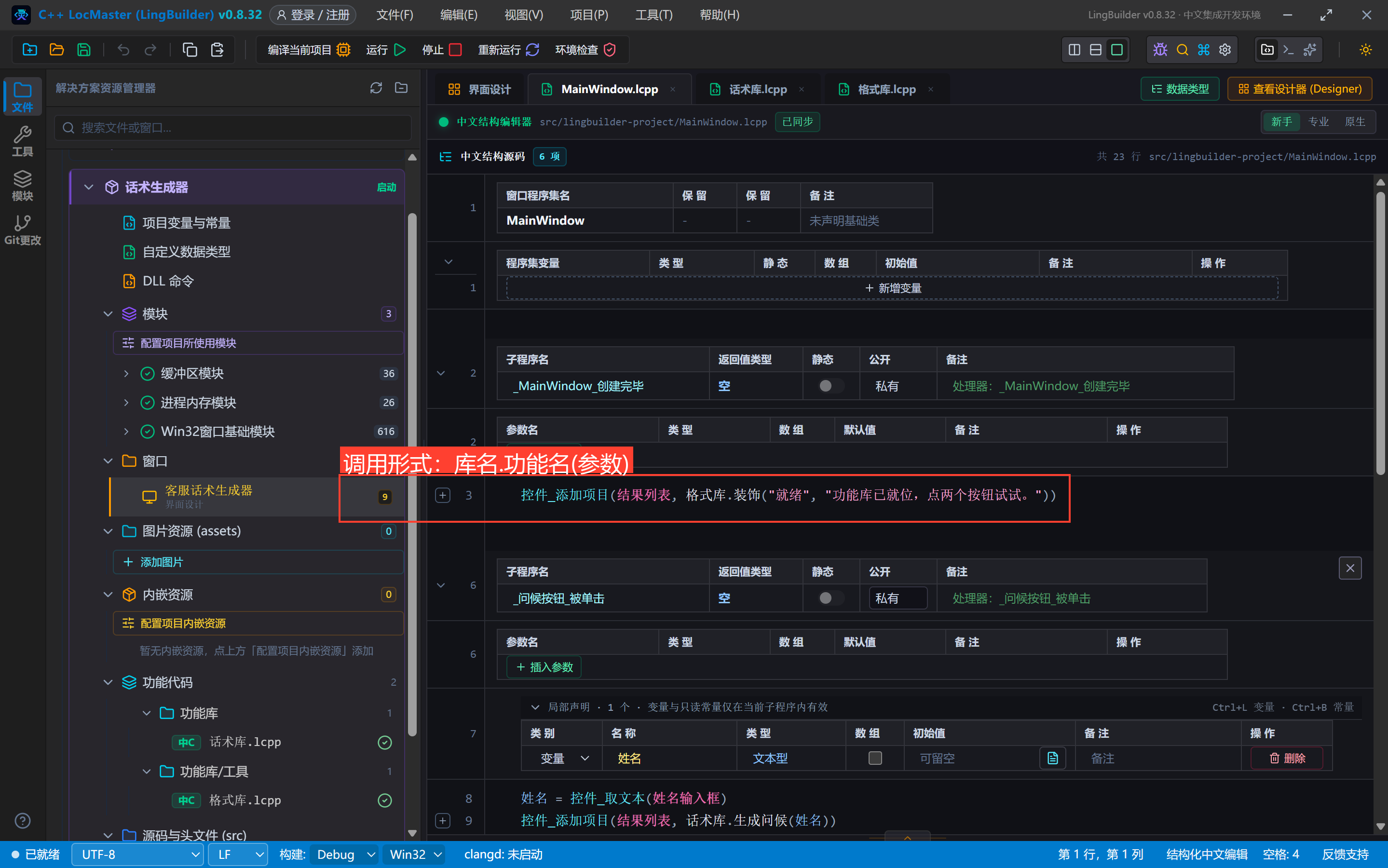Collapse the 话术生成器 project node

(88, 187)
